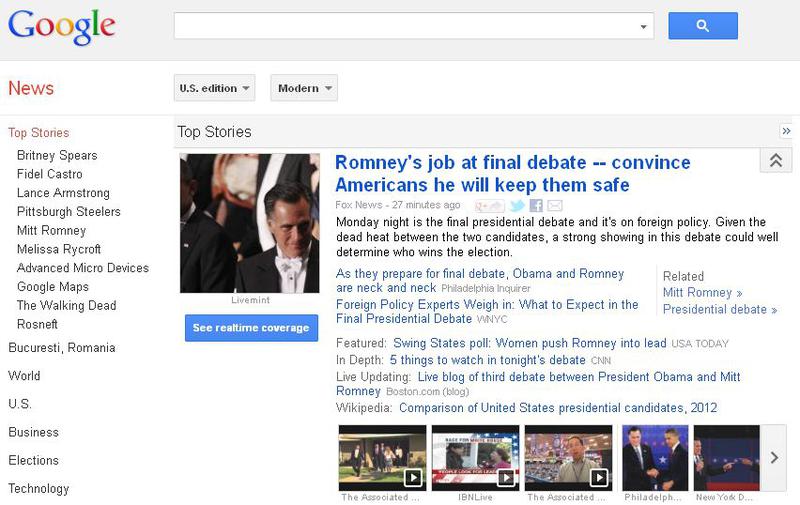Image resolution: width=800 pixels, height=505 pixels.
Task: Select Melissa Rycroft topic
Action: (59, 249)
